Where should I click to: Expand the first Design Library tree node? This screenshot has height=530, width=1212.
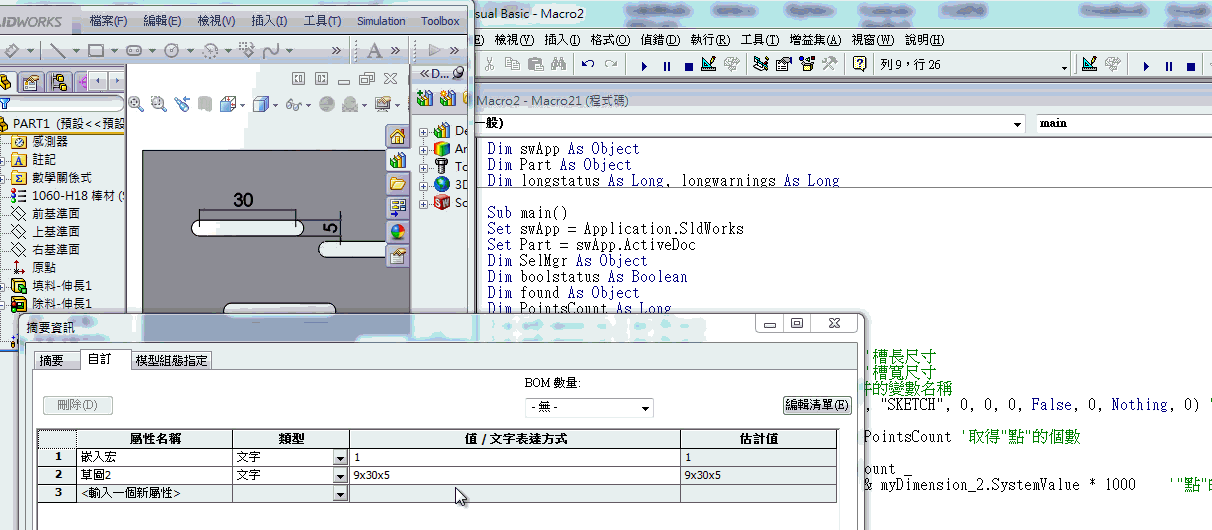pos(424,131)
